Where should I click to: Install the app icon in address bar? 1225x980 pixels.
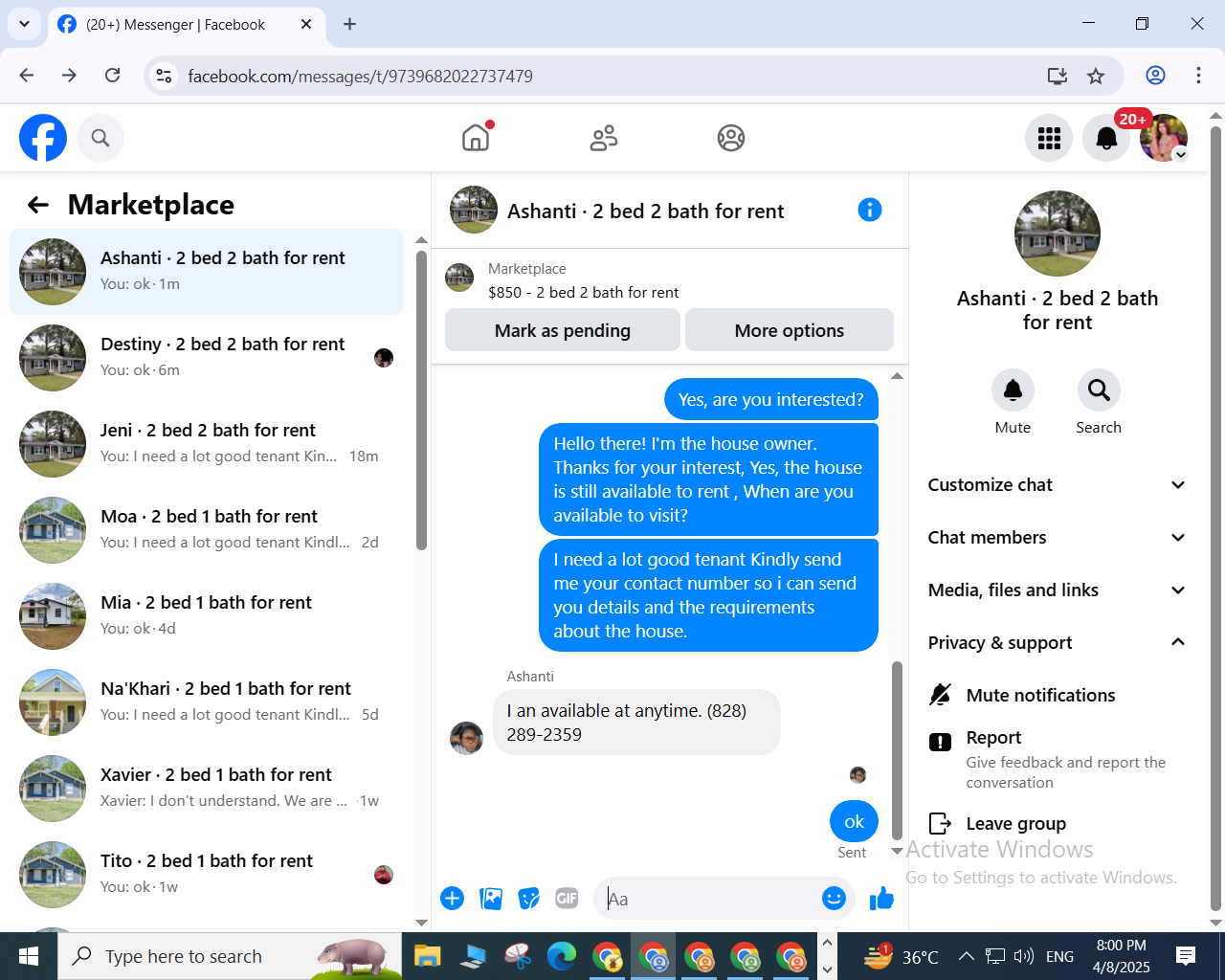pyautogui.click(x=1057, y=76)
